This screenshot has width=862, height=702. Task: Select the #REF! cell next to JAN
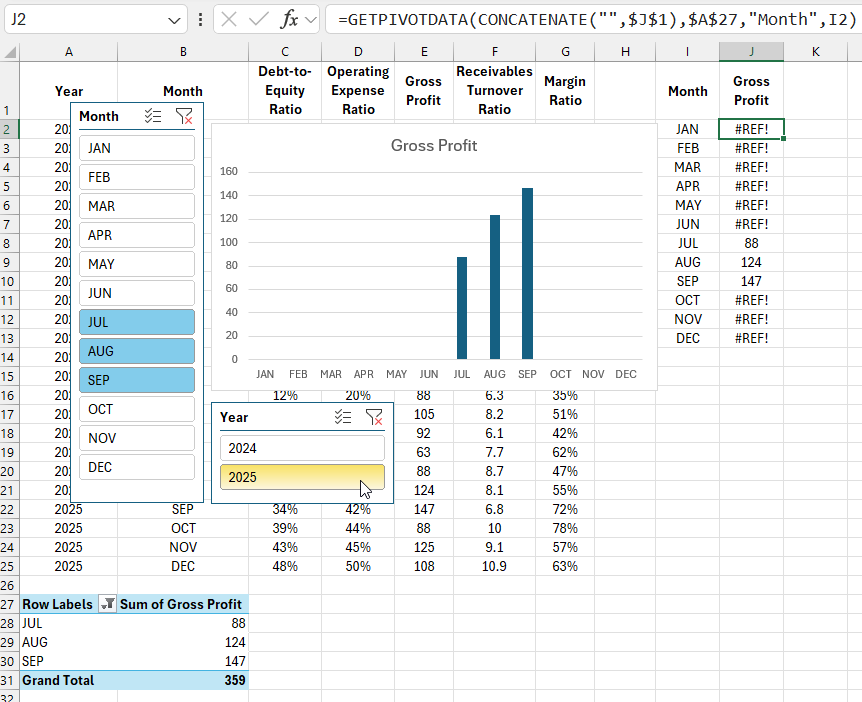click(x=751, y=129)
